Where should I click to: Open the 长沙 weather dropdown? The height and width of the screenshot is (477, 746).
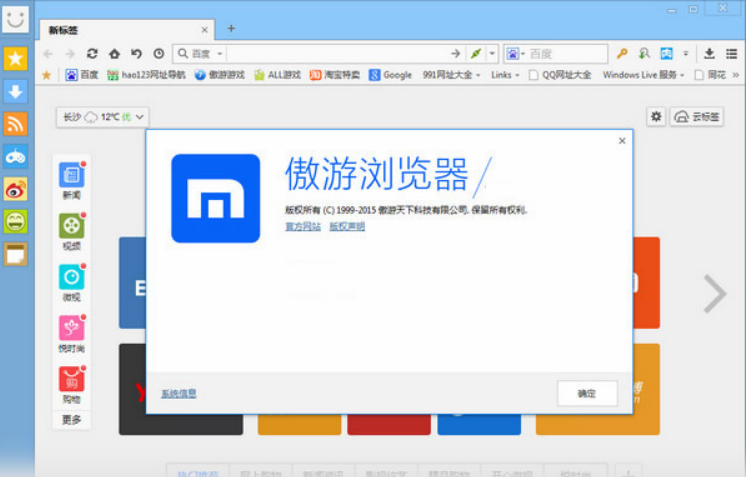[x=103, y=117]
